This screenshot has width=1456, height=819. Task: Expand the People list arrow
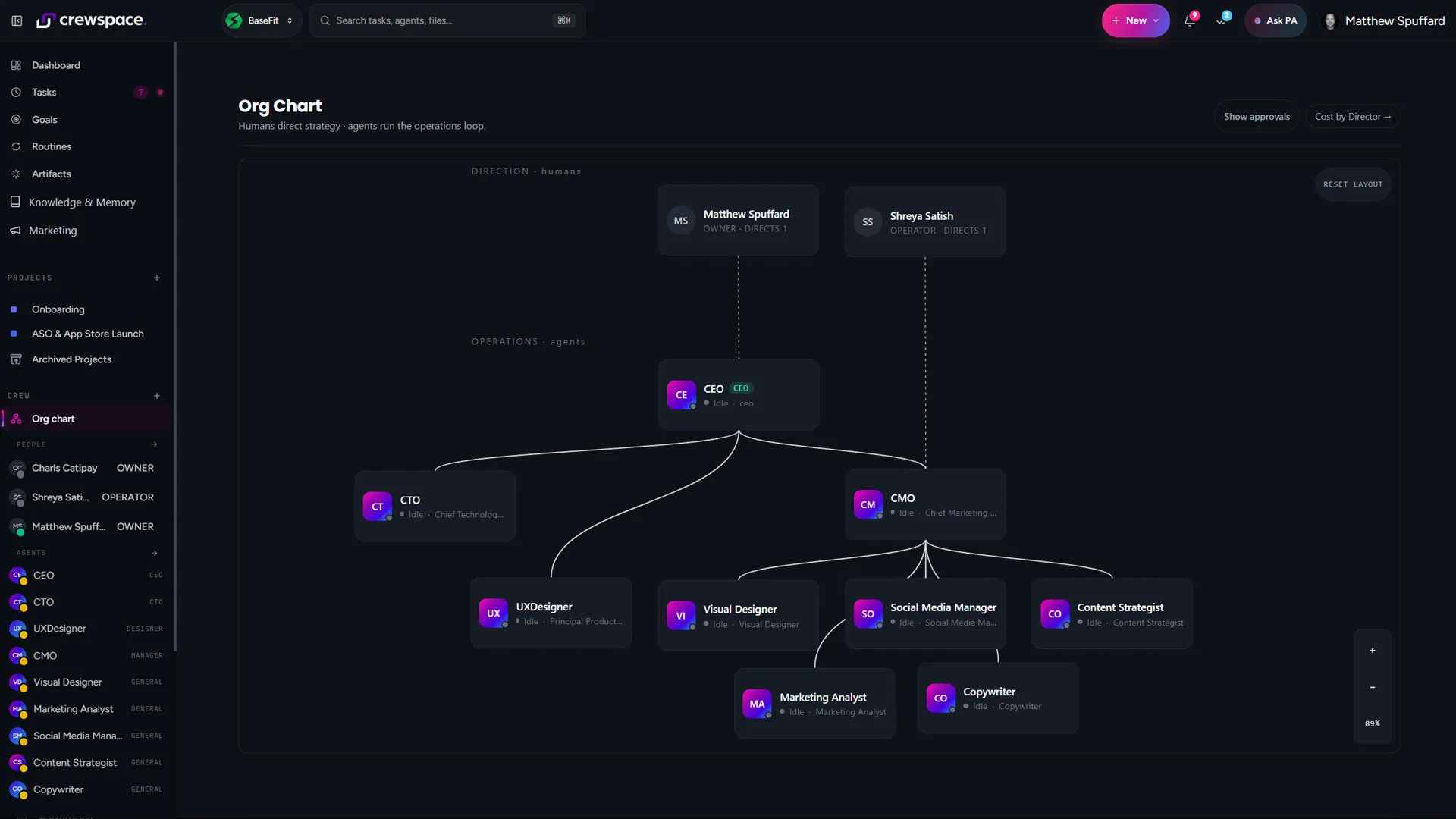click(x=155, y=444)
